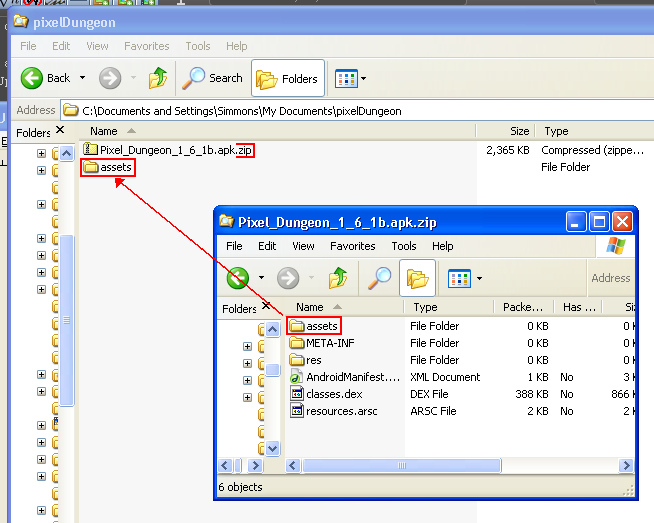
Task: Click the pixelDungeon folders tree scrollbar thumb
Action: pyautogui.click(x=67, y=320)
